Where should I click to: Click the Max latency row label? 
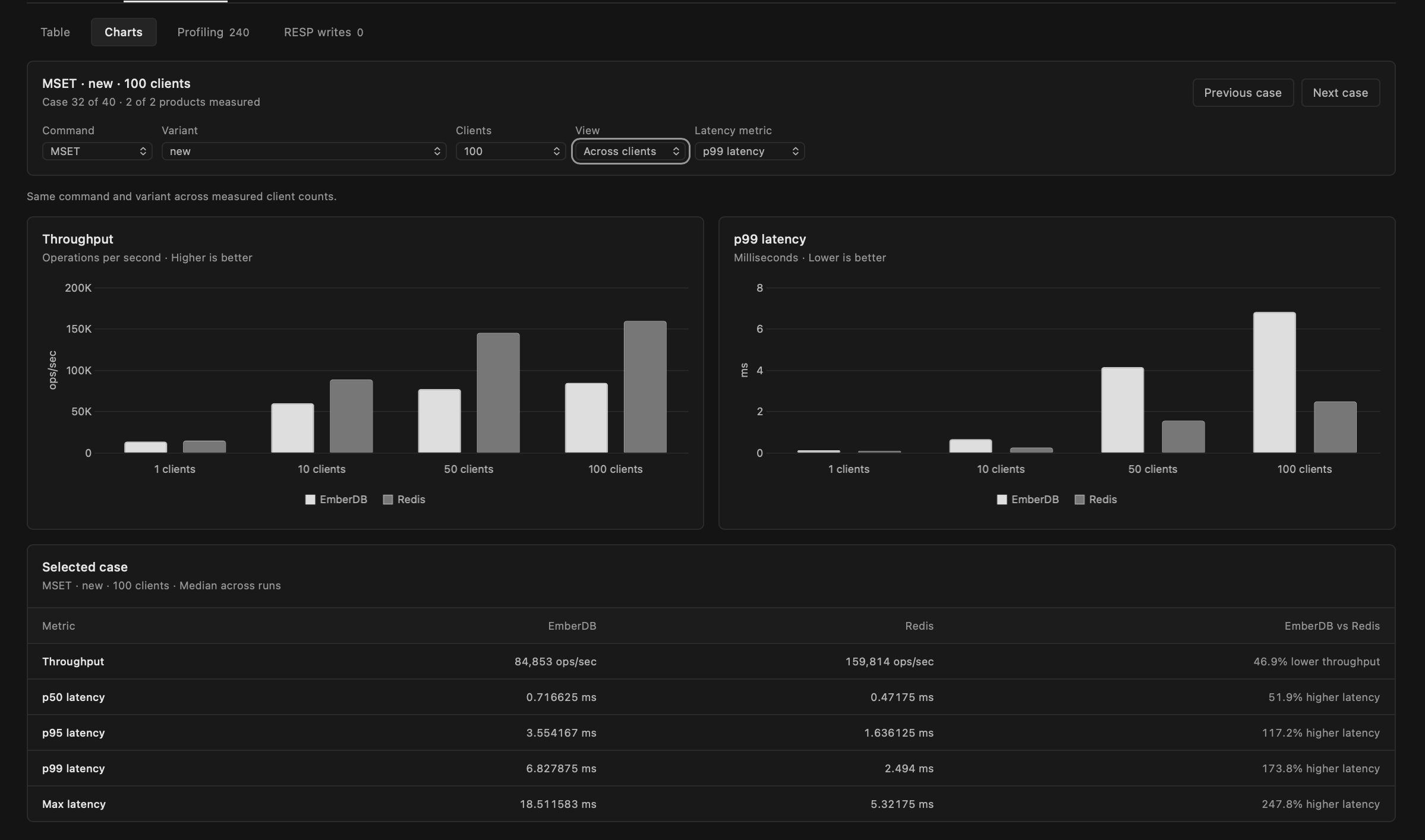pos(74,804)
